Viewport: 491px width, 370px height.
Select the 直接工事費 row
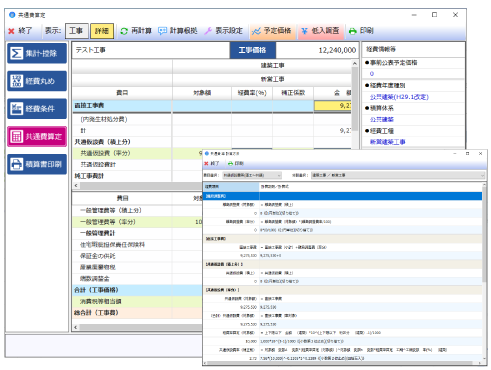coord(212,106)
